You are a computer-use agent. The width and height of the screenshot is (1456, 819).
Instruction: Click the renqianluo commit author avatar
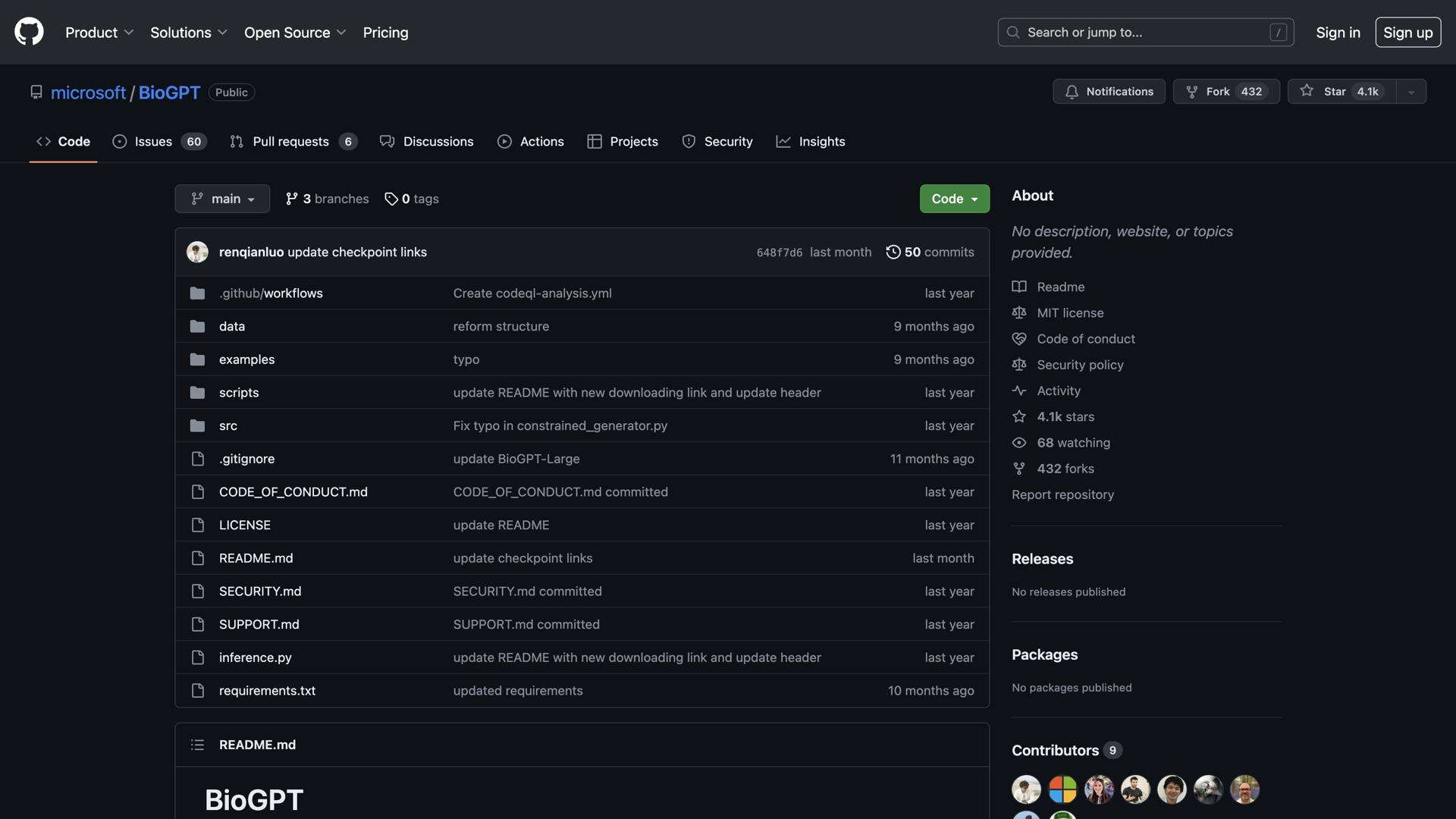pos(197,252)
